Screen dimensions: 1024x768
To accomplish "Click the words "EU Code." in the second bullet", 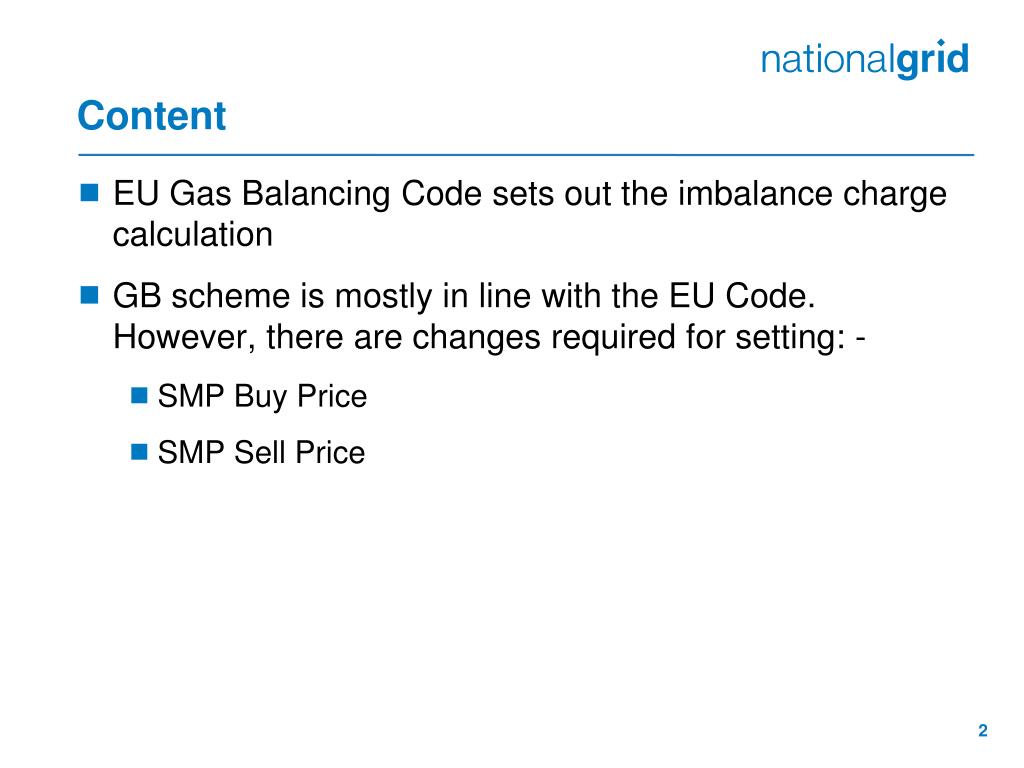I will 743,296.
